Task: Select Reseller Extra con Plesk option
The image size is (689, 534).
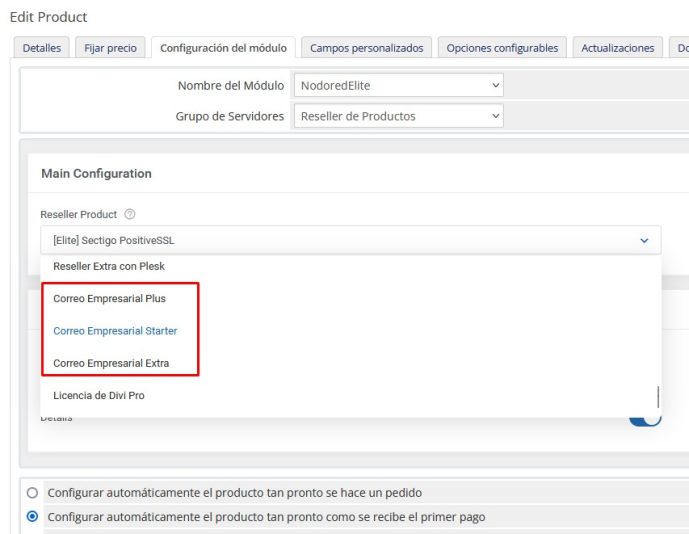Action: 109,267
